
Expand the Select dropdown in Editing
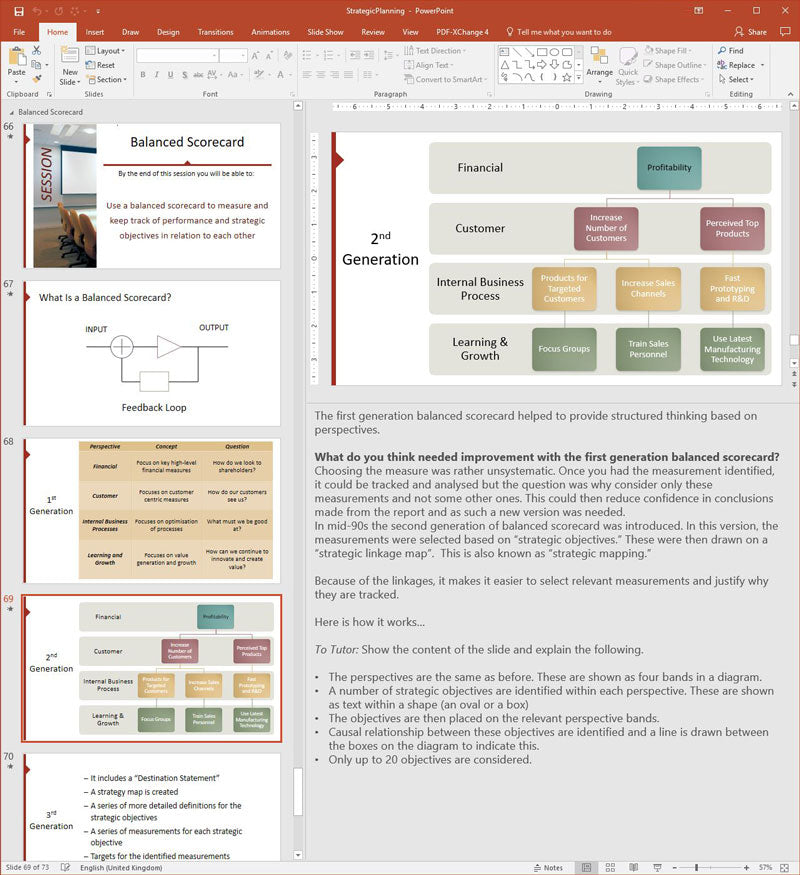[736, 80]
